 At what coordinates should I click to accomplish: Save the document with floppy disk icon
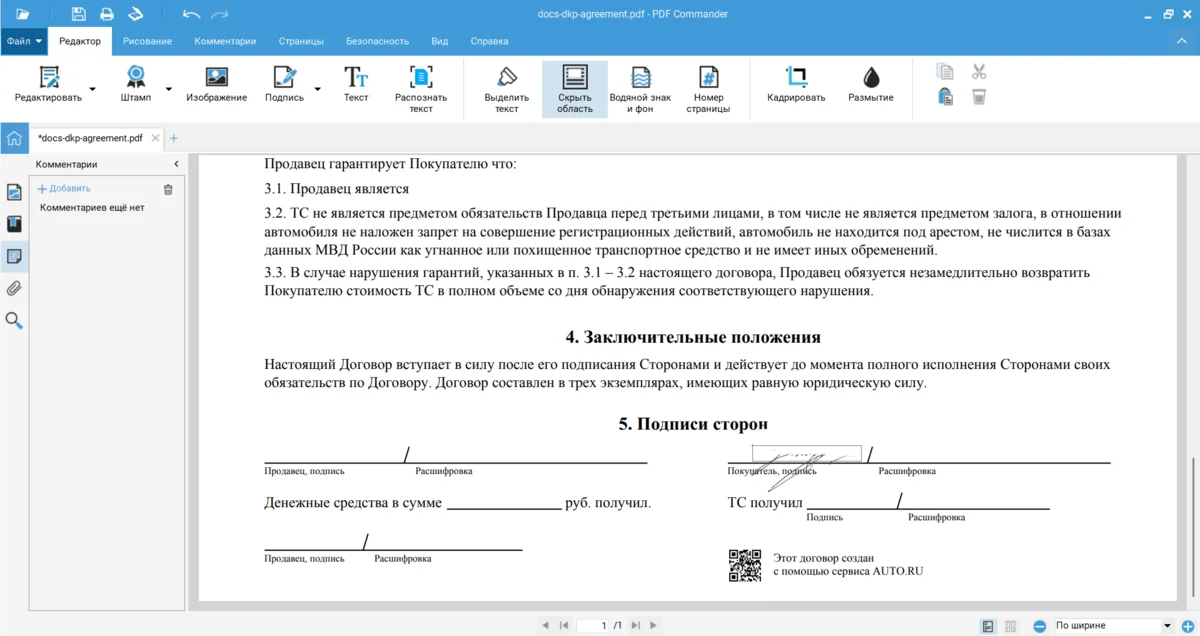click(79, 14)
